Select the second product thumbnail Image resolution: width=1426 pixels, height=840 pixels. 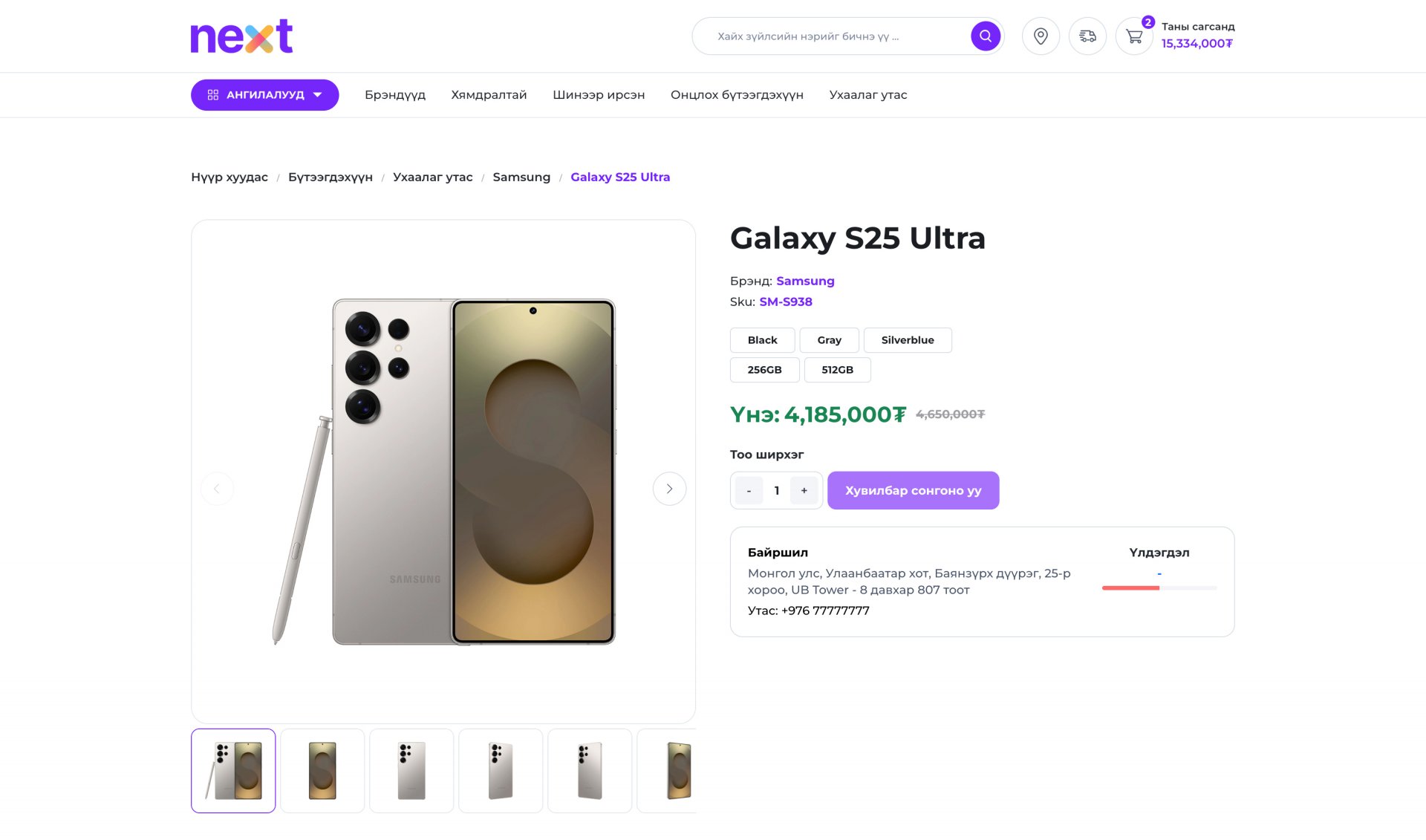322,771
